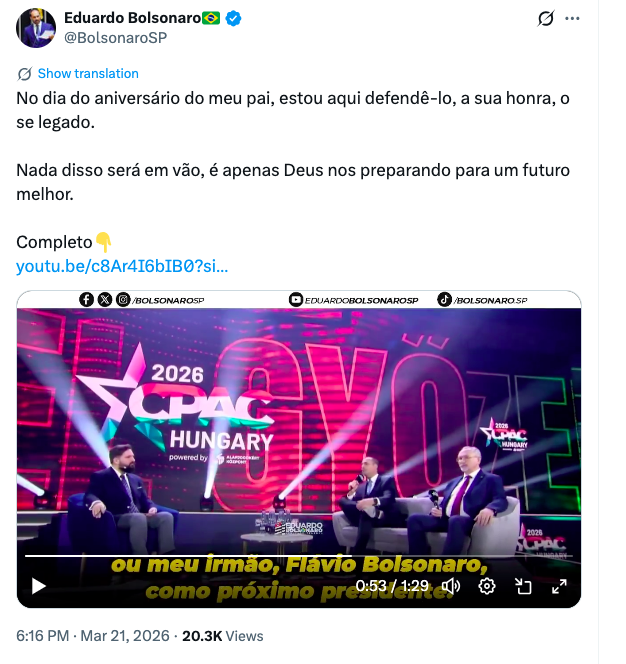Screen dimensions: 626x664
Task: Show translation of the post
Action: 88,74
